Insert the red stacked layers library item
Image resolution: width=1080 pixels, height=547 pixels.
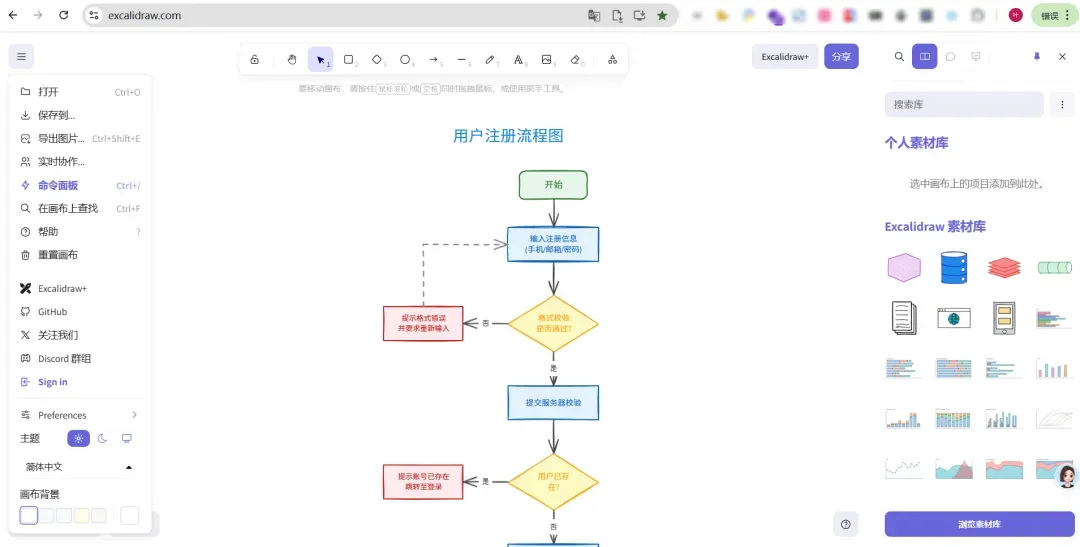click(x=1004, y=267)
